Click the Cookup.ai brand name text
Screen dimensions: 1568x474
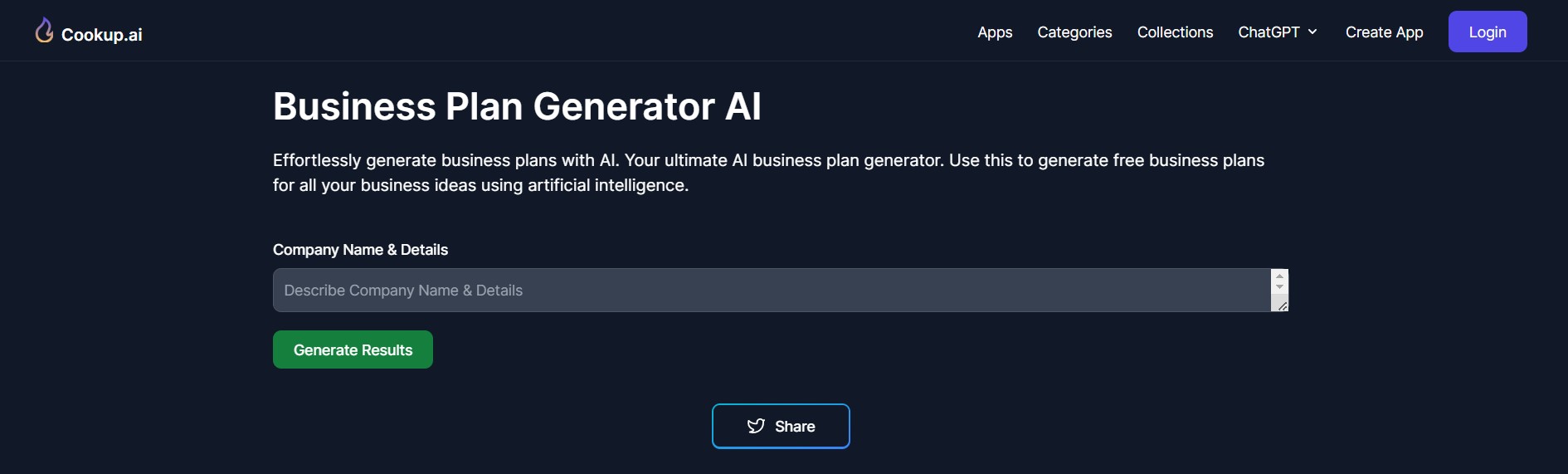click(x=101, y=35)
